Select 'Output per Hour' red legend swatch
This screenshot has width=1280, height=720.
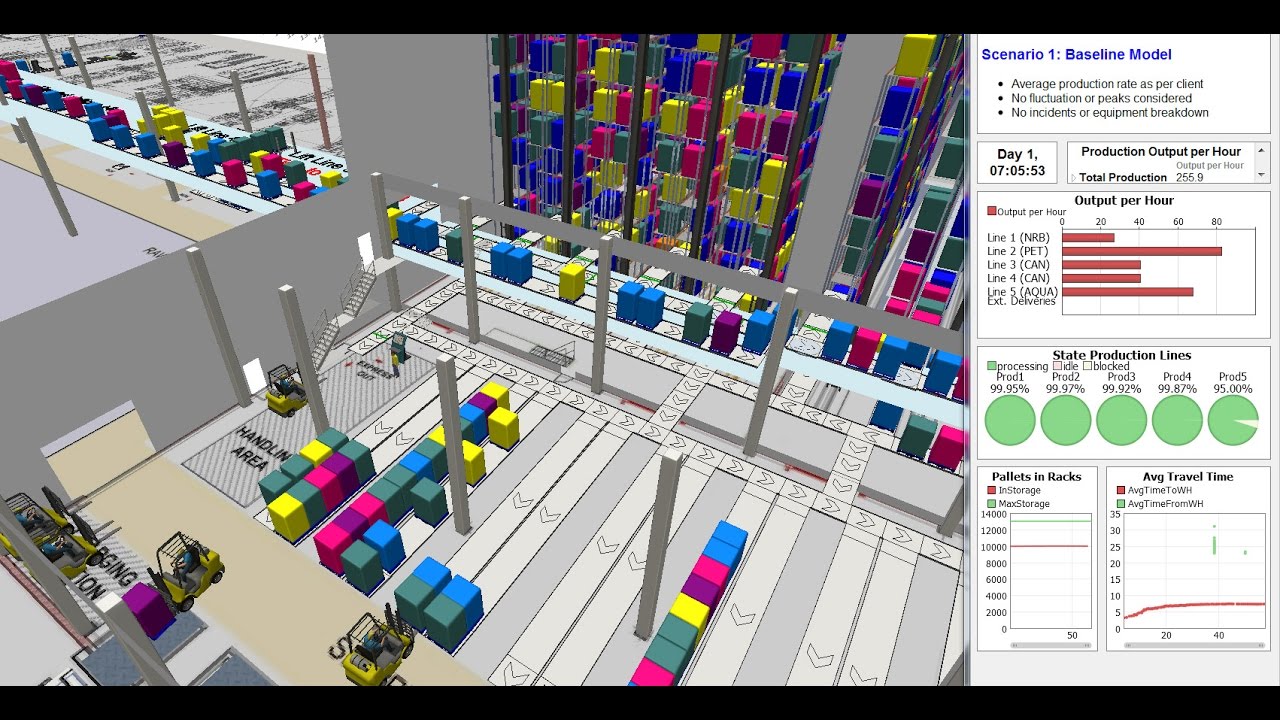pos(992,212)
